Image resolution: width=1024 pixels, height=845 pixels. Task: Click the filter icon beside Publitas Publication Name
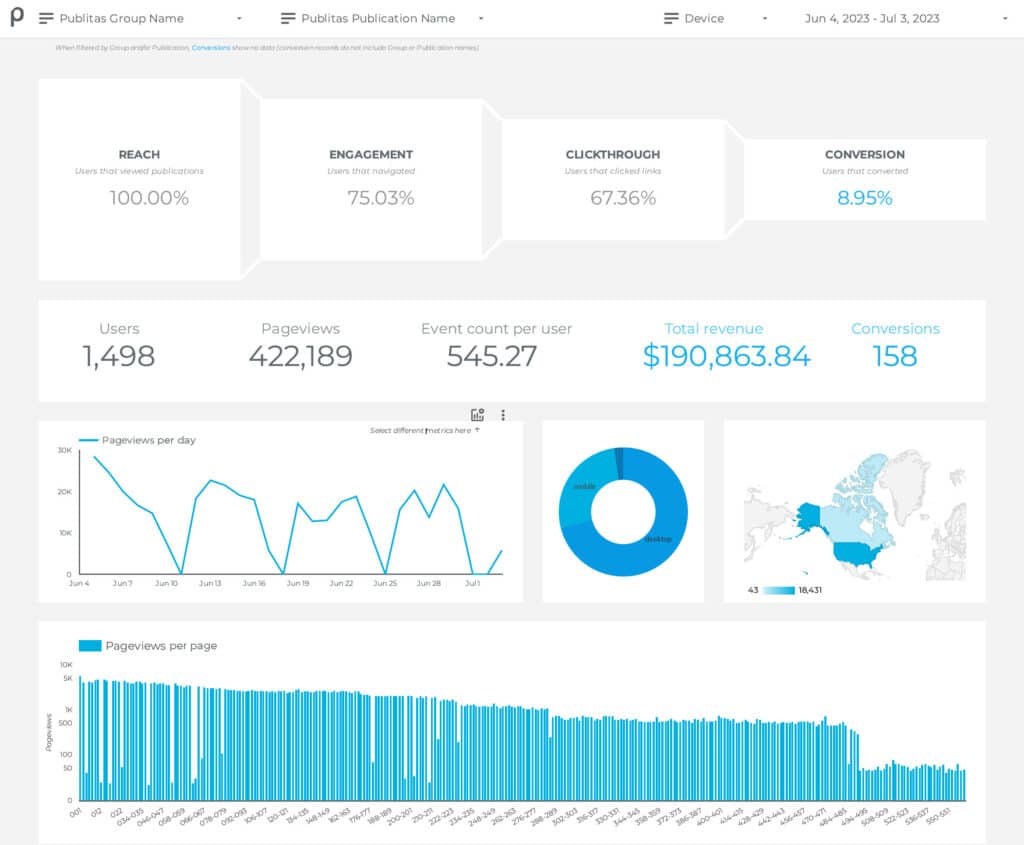click(287, 17)
